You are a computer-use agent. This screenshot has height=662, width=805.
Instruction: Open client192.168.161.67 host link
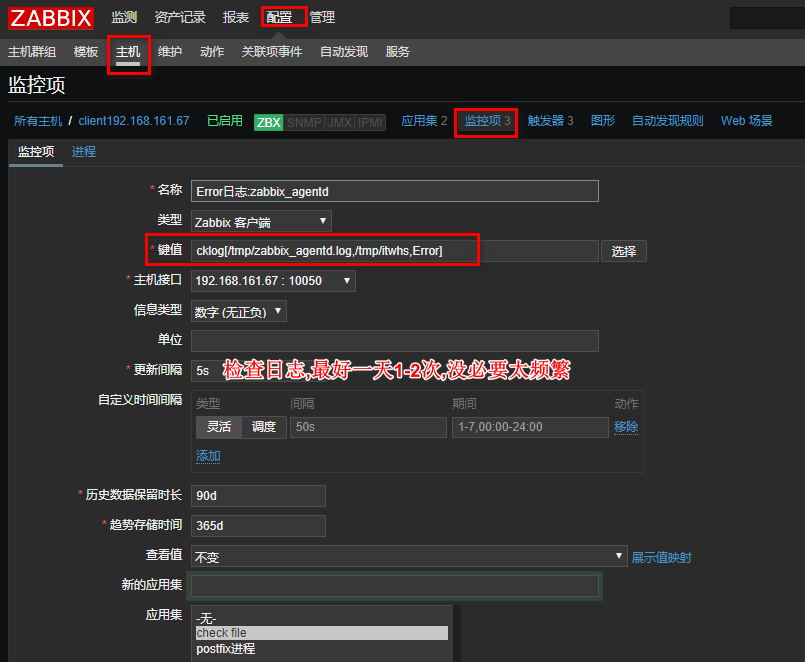tap(133, 121)
